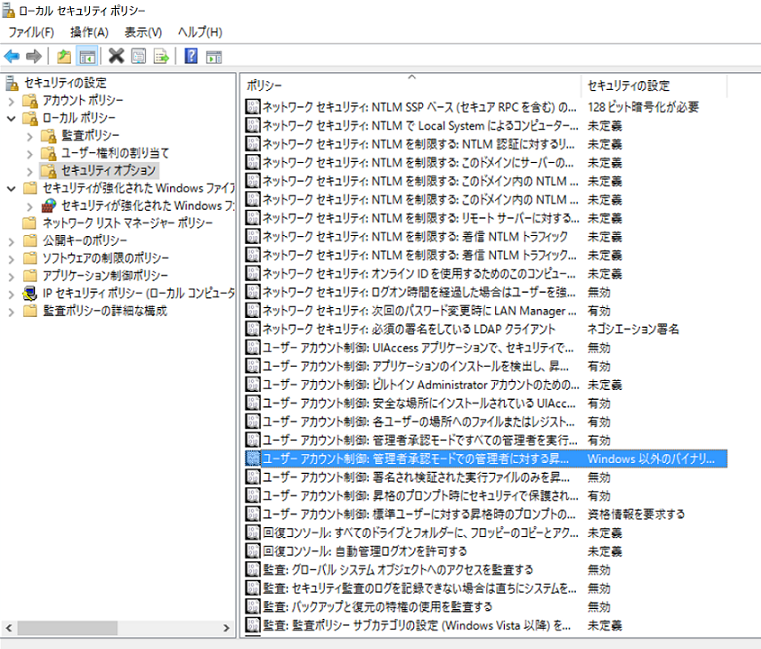Click the 公開キーのポリシー folder icon
761x649 pixels.
coord(30,240)
